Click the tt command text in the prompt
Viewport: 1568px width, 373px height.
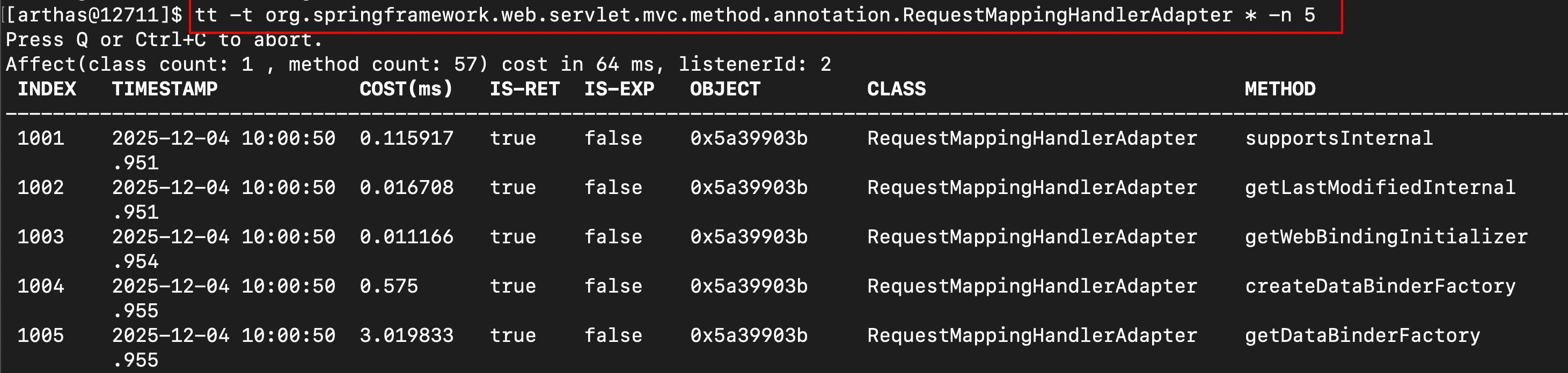754,15
